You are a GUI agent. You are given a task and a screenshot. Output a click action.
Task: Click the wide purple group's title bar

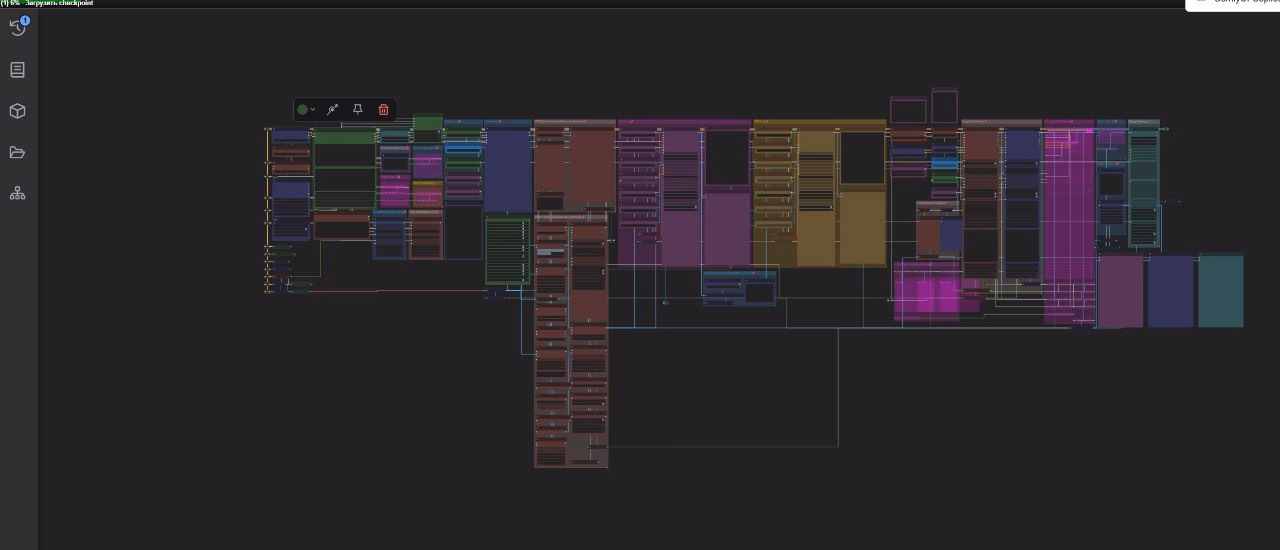tap(684, 123)
